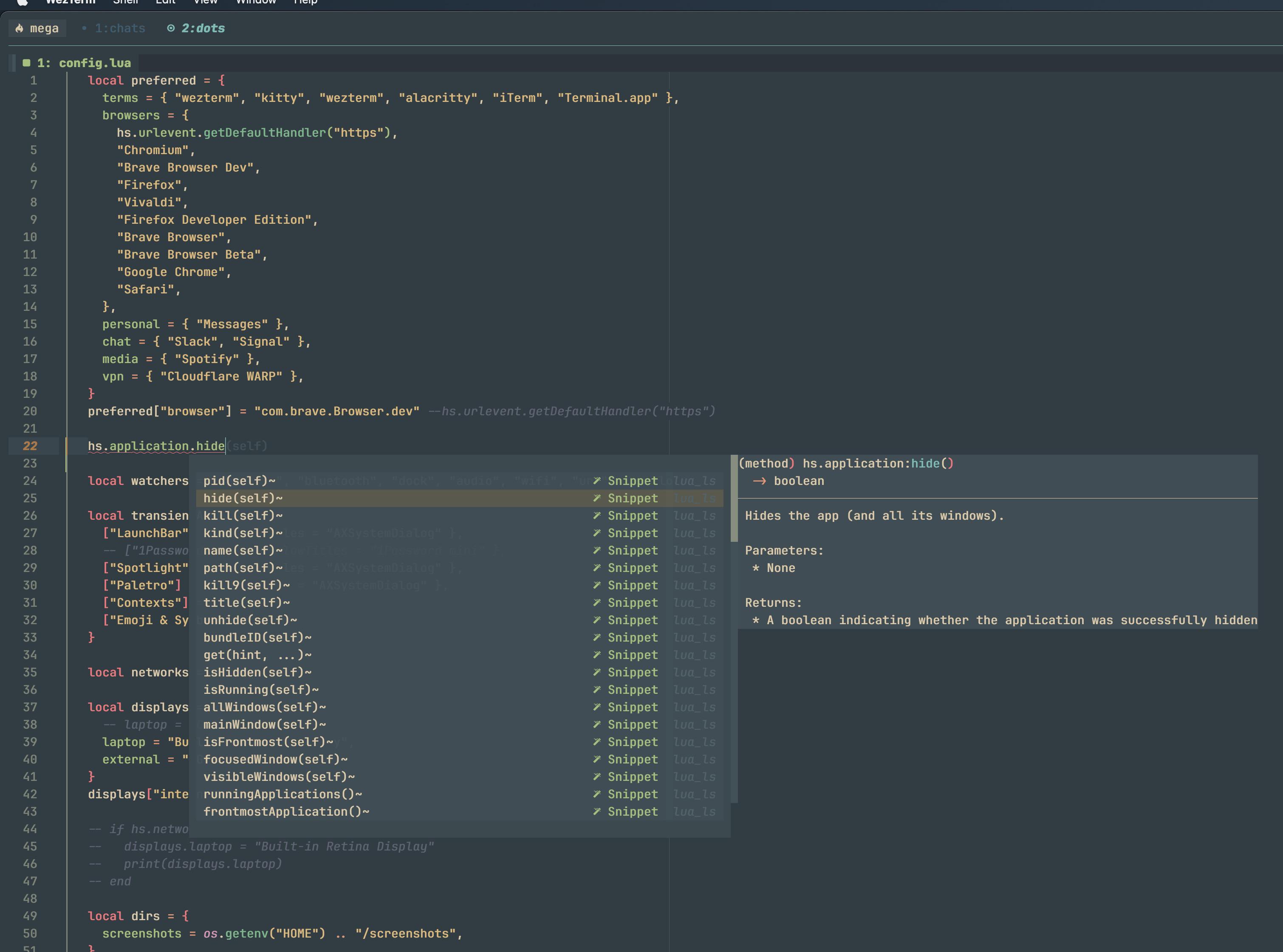Click the snippet icon on the kill(self) row
Image resolution: width=1283 pixels, height=952 pixels.
tap(597, 516)
